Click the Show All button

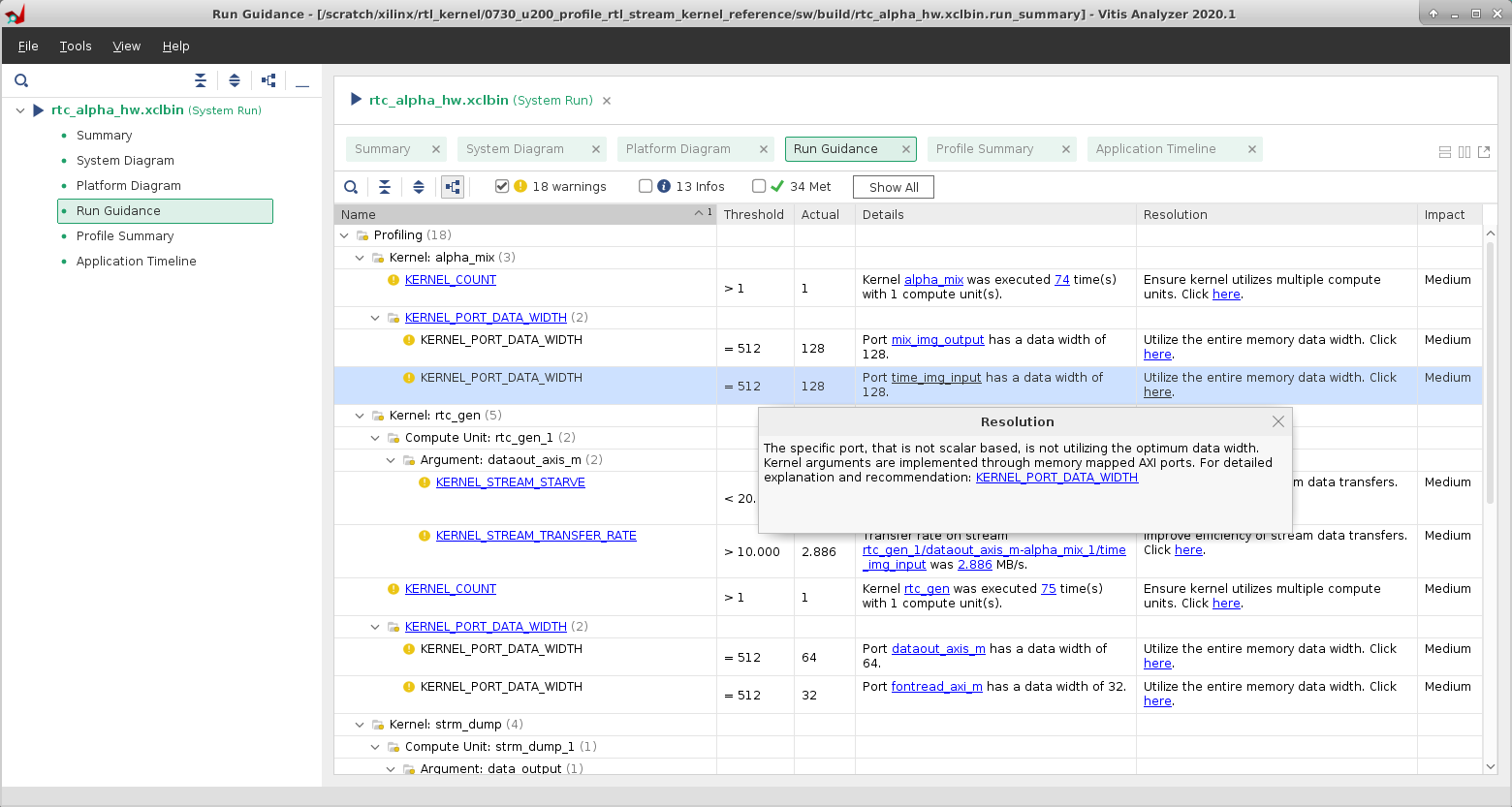[x=893, y=187]
